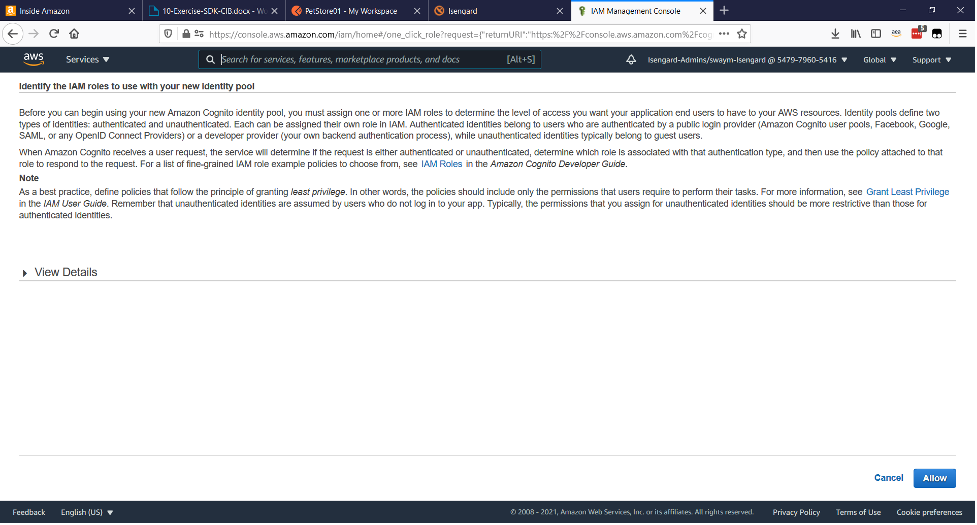This screenshot has width=977, height=525.
Task: Go back with the browser back arrow
Action: point(12,34)
